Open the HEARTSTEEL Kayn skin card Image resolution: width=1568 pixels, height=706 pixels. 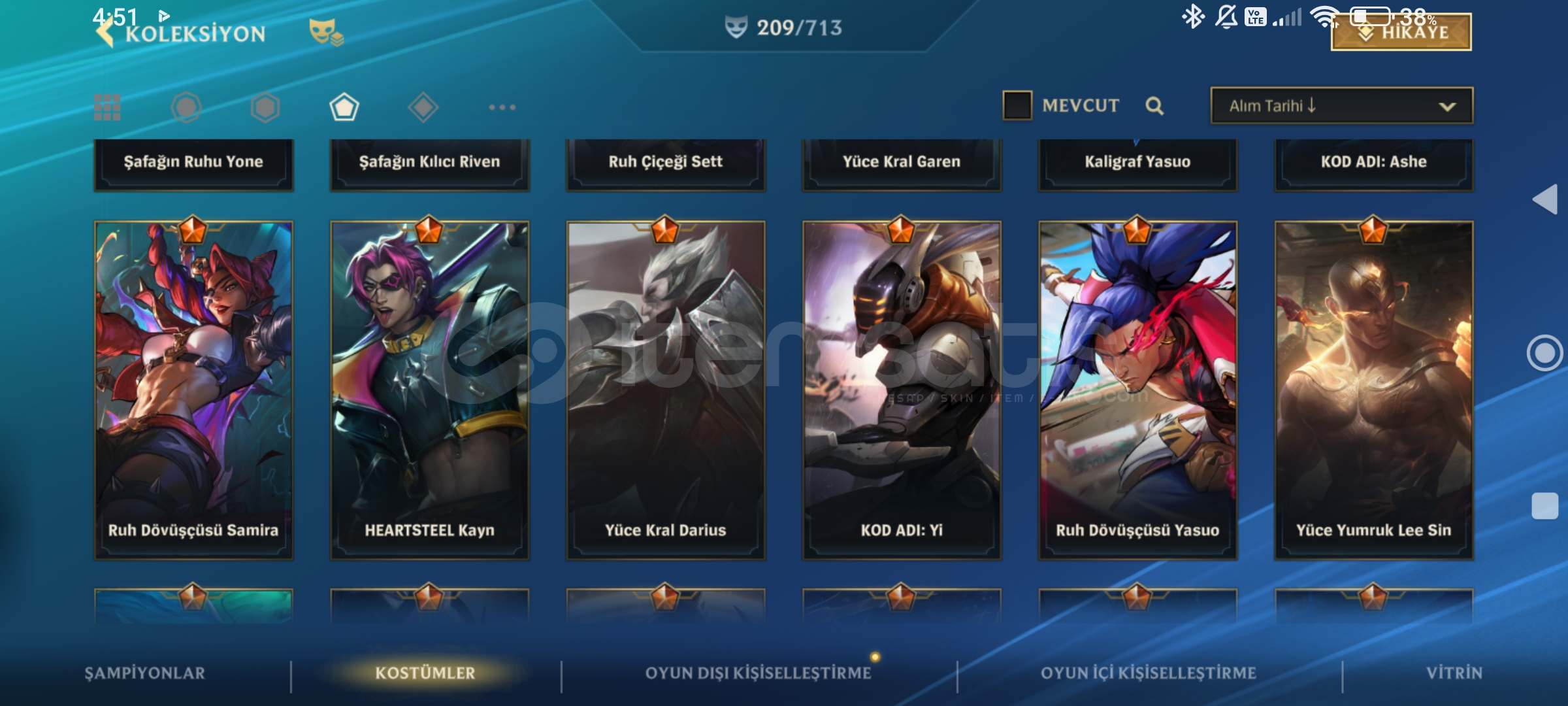(x=429, y=390)
